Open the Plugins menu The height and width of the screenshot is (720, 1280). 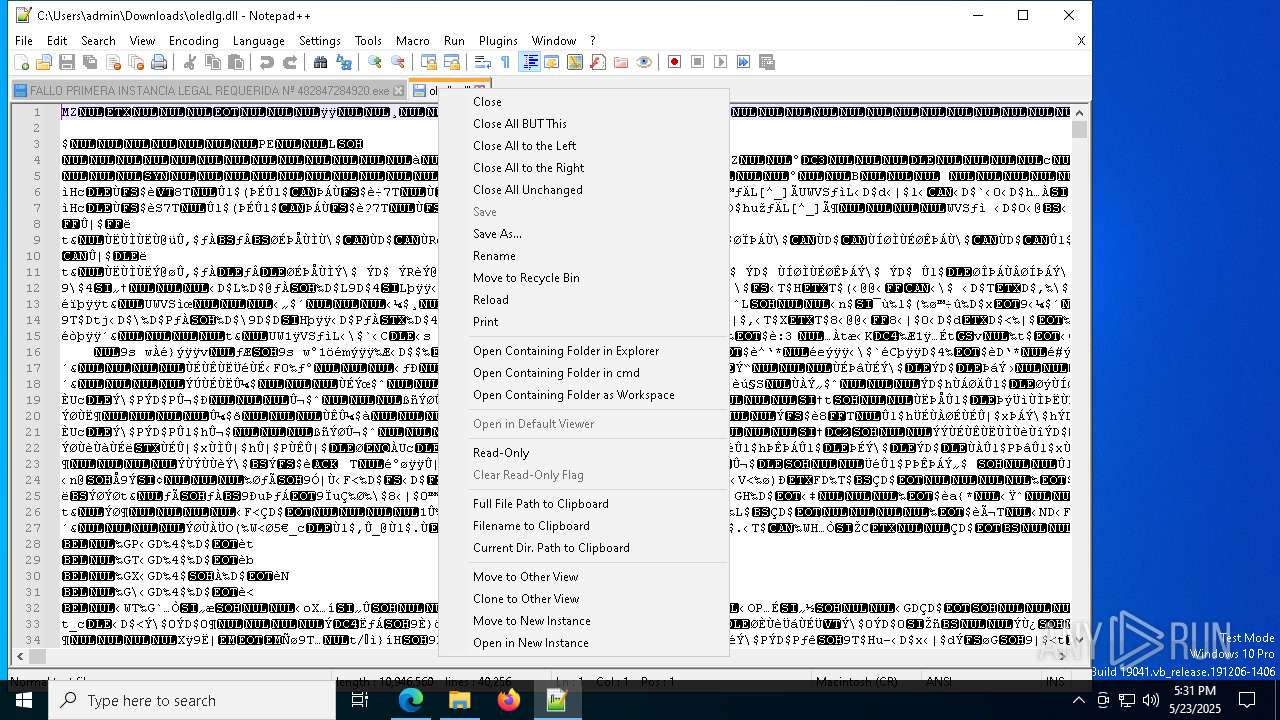point(498,41)
